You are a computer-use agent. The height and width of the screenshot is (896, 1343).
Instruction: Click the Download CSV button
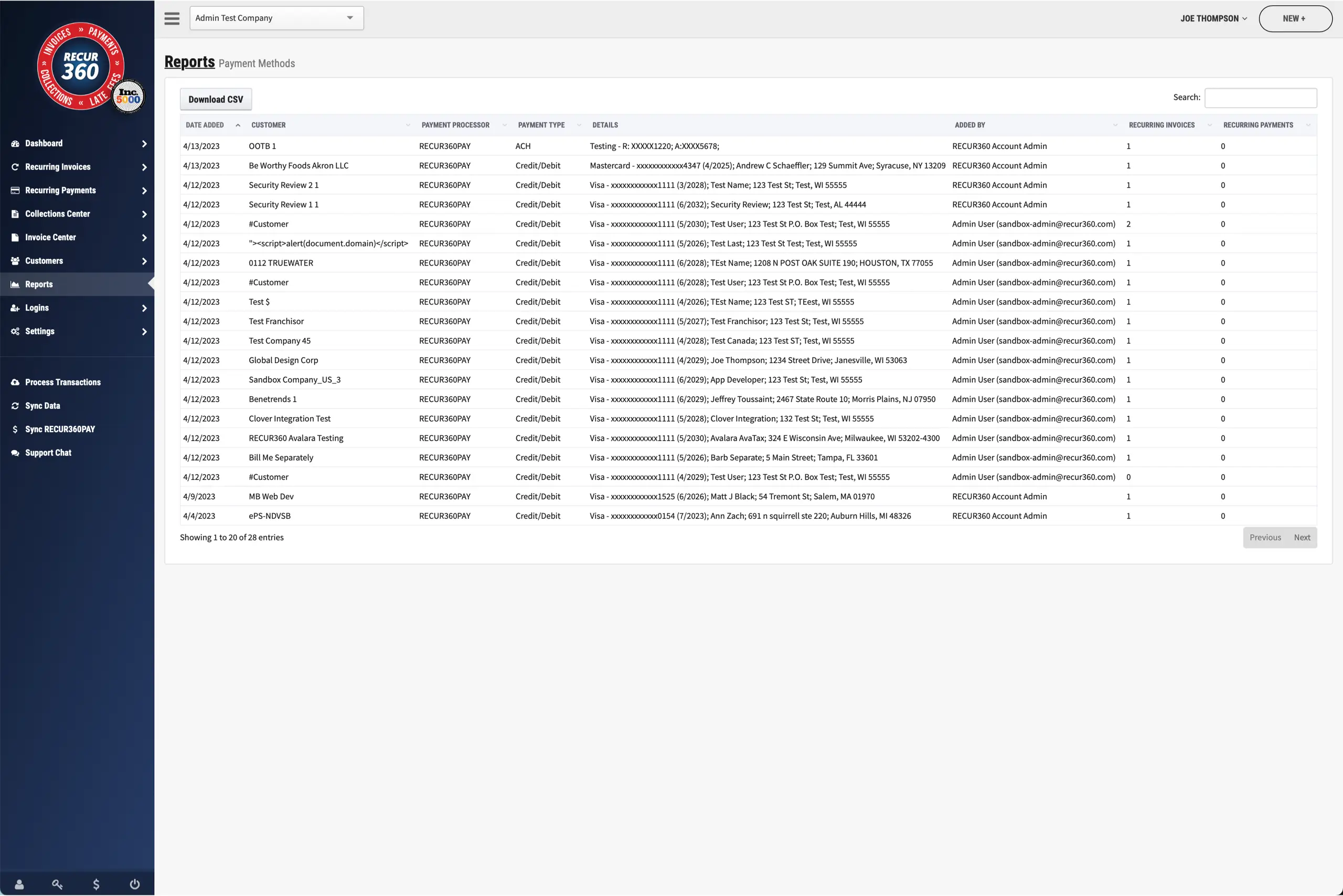[216, 99]
